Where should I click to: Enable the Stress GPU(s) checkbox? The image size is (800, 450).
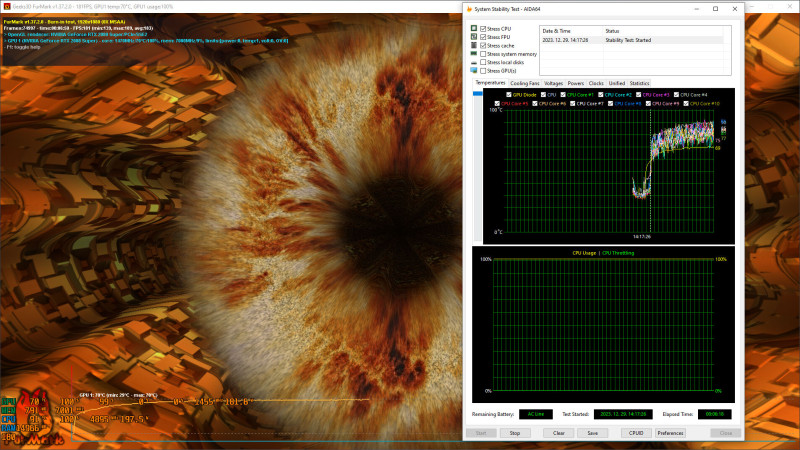484,71
